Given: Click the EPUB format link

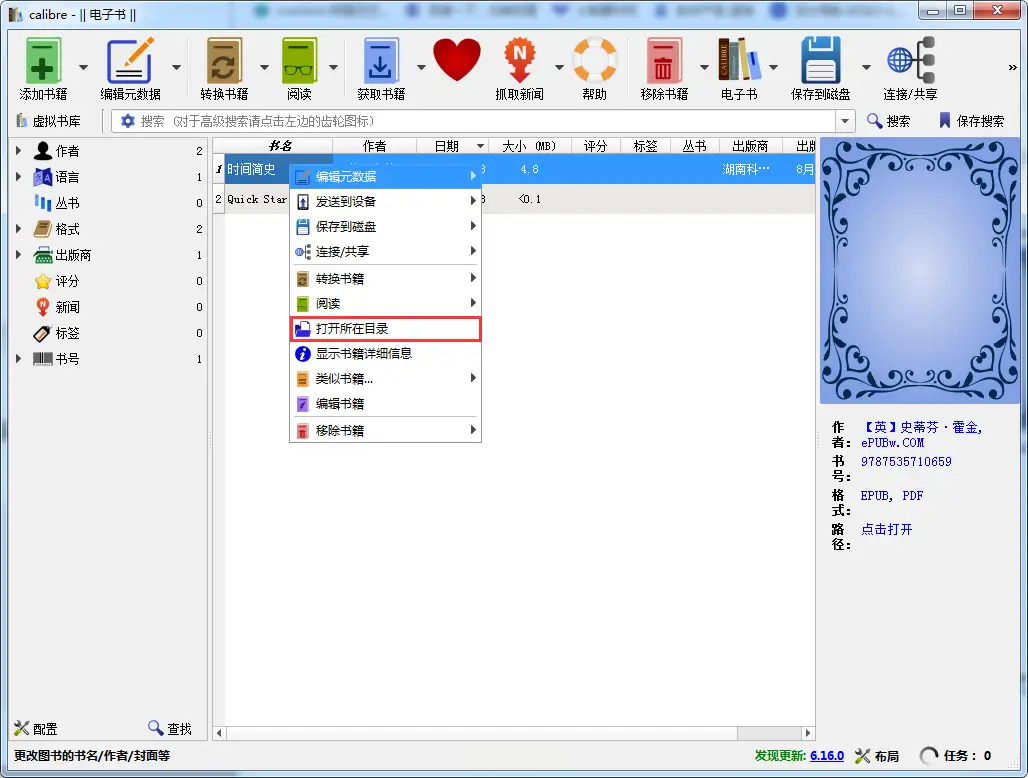Looking at the screenshot, I should pos(875,496).
